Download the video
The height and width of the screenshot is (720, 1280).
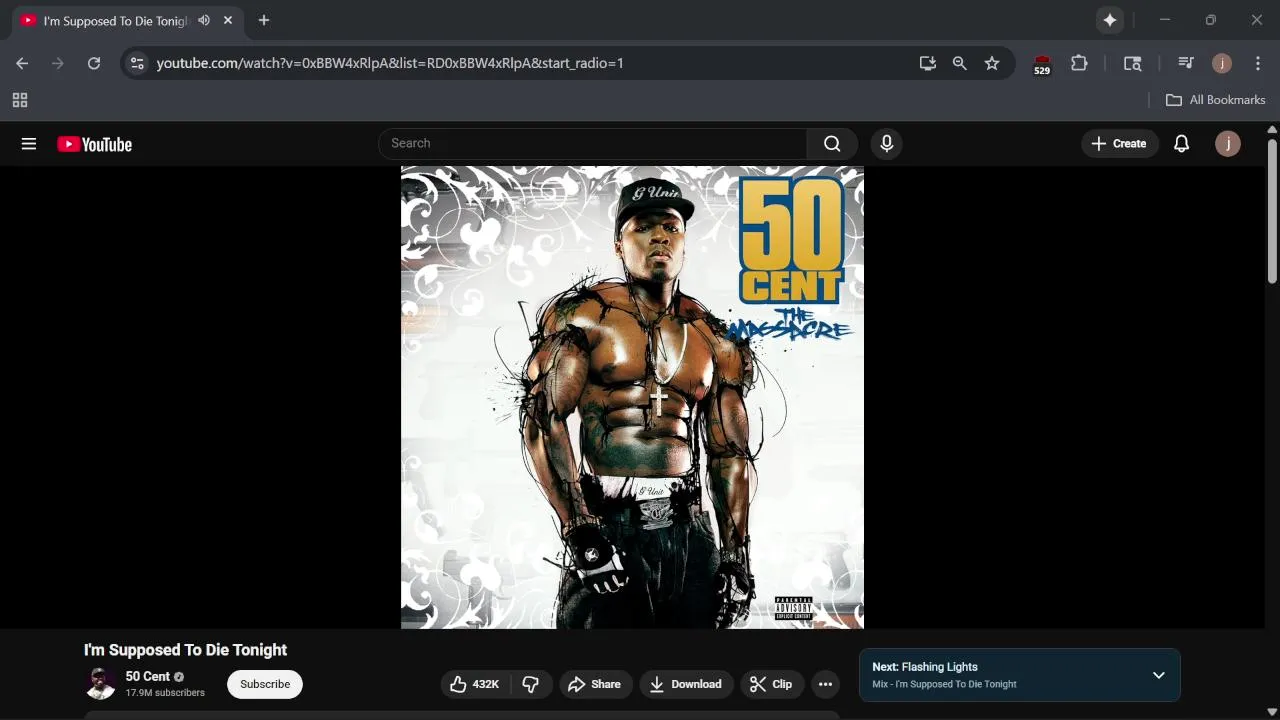pyautogui.click(x=686, y=684)
